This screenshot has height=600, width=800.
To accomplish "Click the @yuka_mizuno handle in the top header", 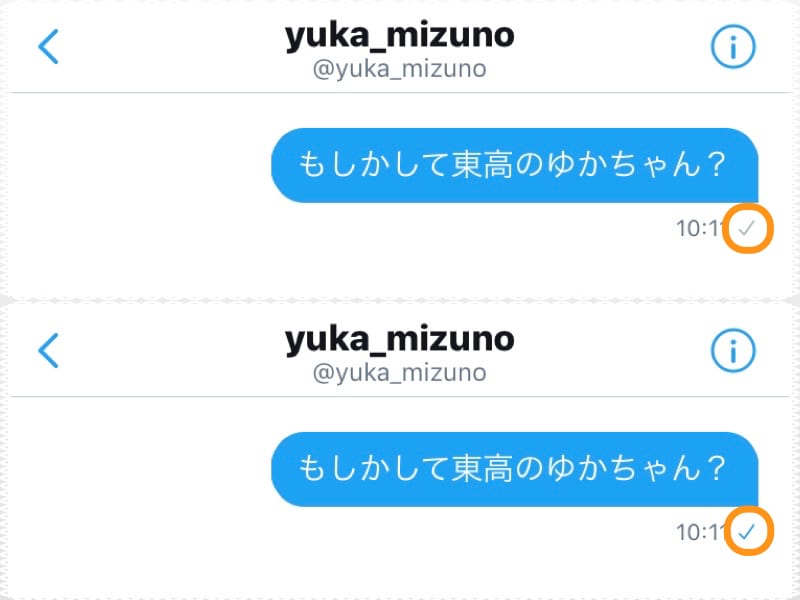I will tap(399, 68).
